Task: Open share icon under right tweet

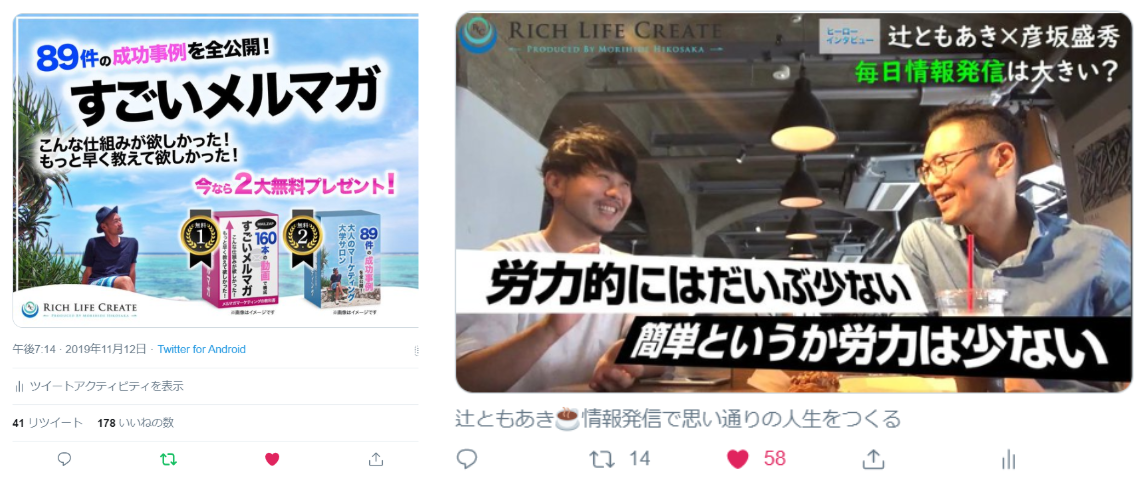Action: (x=873, y=458)
